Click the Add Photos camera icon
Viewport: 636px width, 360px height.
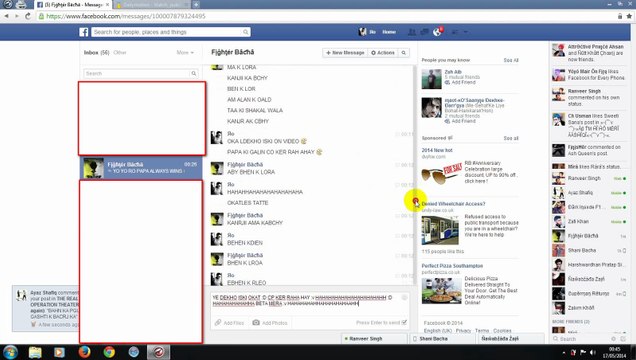pyautogui.click(x=256, y=323)
